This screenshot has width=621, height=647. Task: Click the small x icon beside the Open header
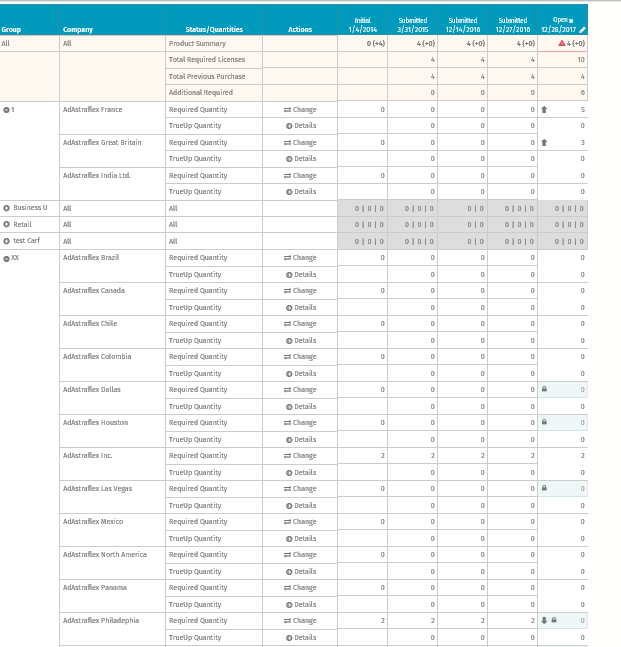pos(571,21)
